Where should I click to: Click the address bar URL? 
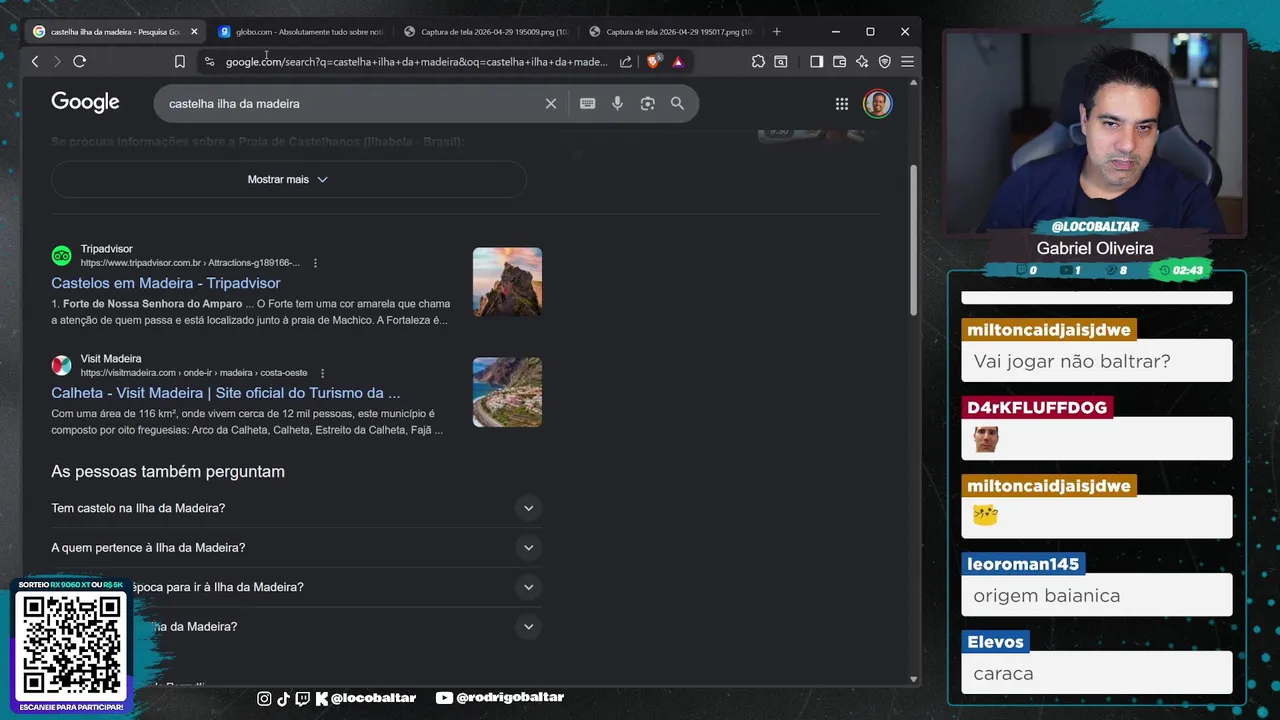(x=416, y=62)
